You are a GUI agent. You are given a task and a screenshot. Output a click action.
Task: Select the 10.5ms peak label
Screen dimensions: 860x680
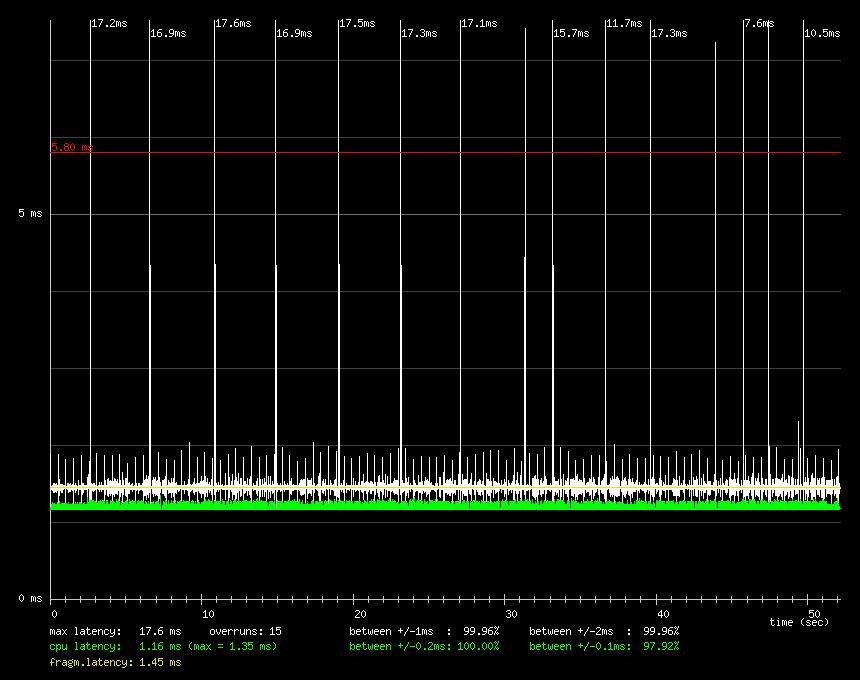(x=822, y=33)
